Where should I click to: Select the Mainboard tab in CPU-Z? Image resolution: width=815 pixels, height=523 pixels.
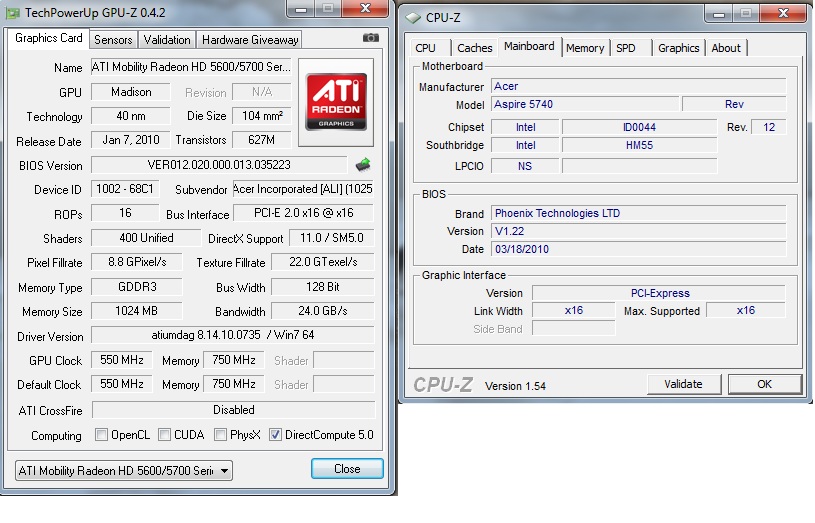[x=529, y=46]
